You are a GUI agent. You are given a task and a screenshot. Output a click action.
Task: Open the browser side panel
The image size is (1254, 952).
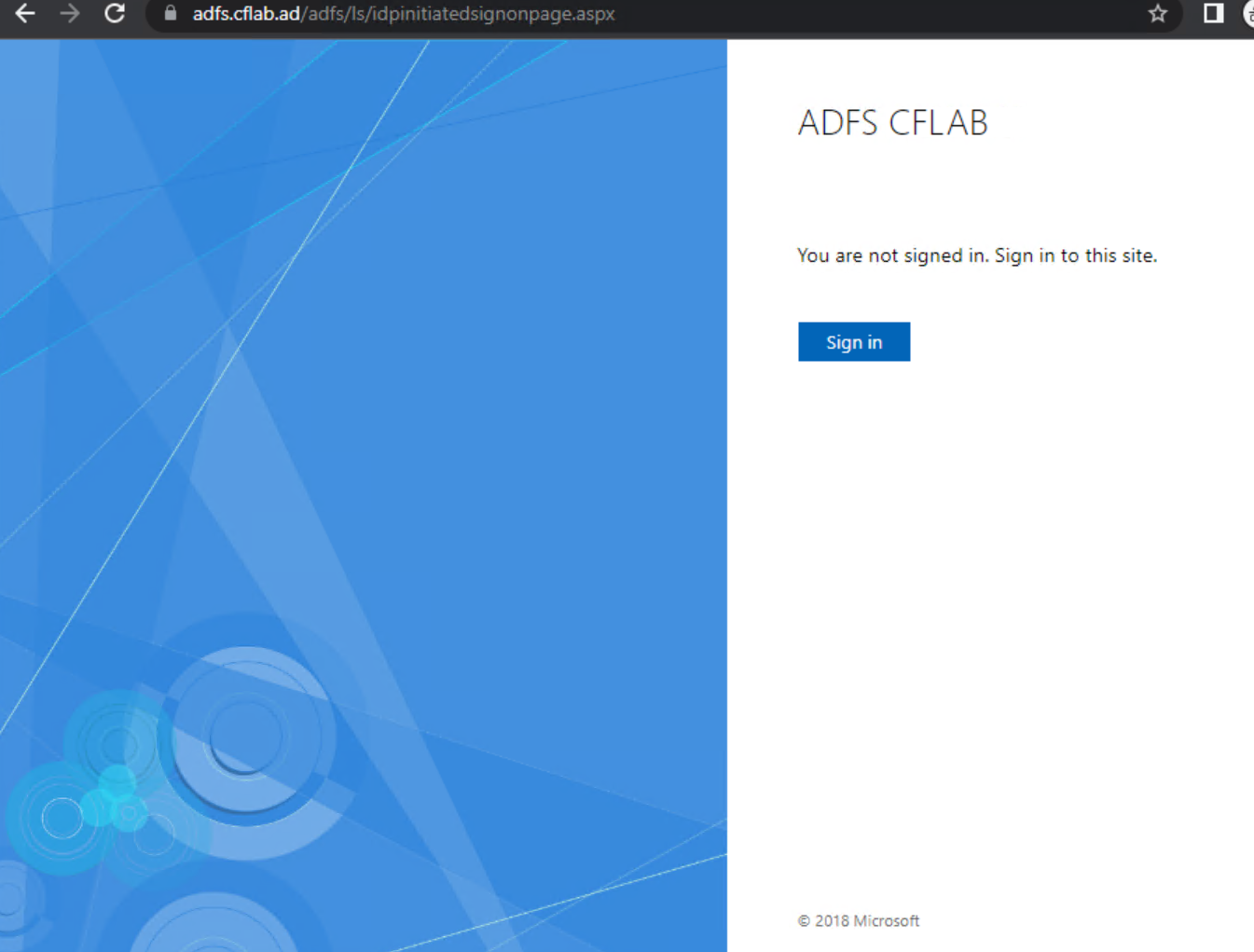(1213, 14)
